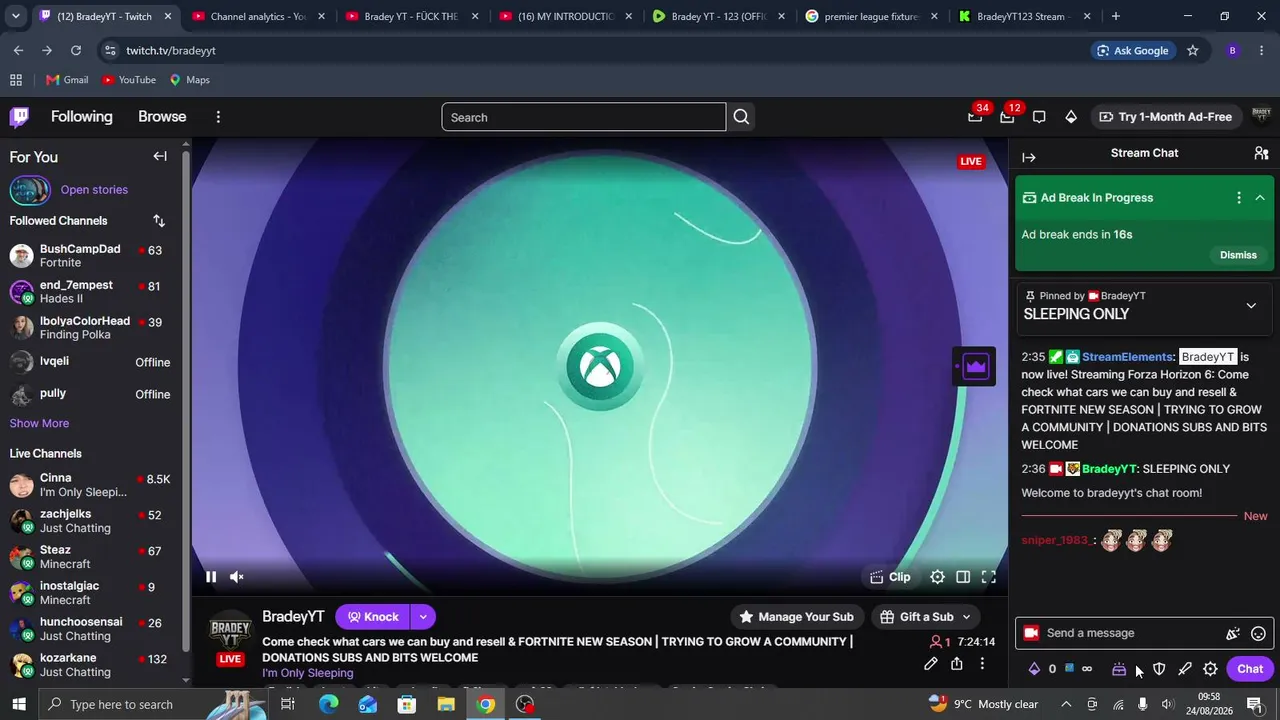Viewport: 1280px width, 720px height.
Task: Pause the live stream
Action: (211, 577)
